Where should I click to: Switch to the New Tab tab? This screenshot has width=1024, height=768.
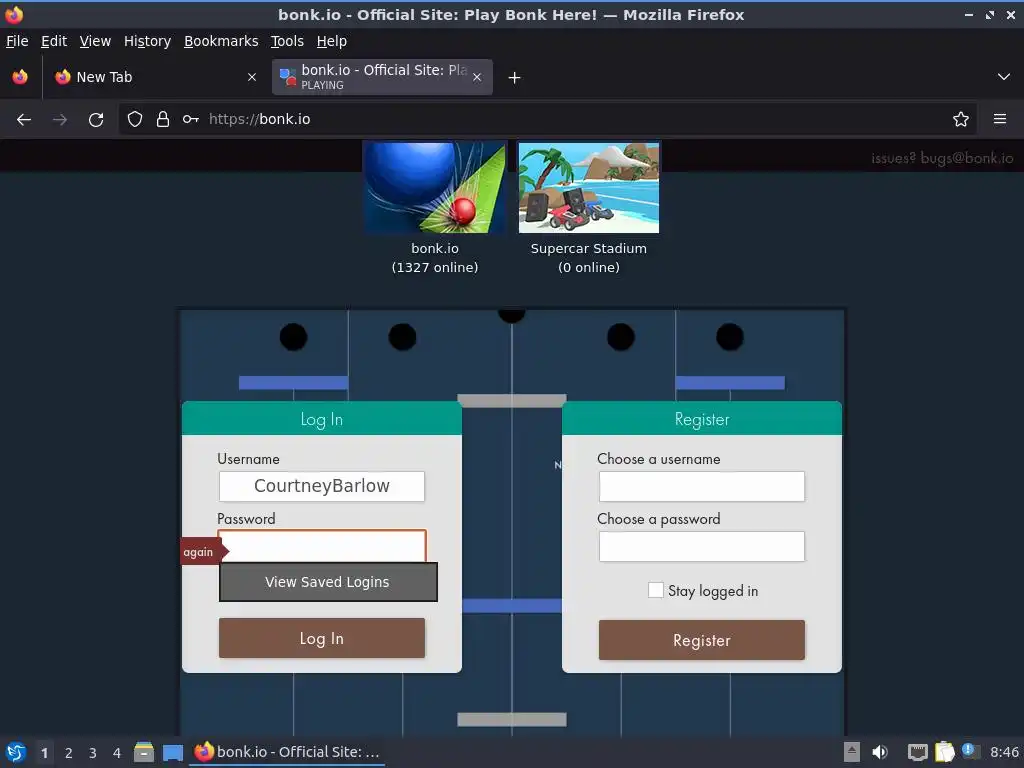[155, 77]
